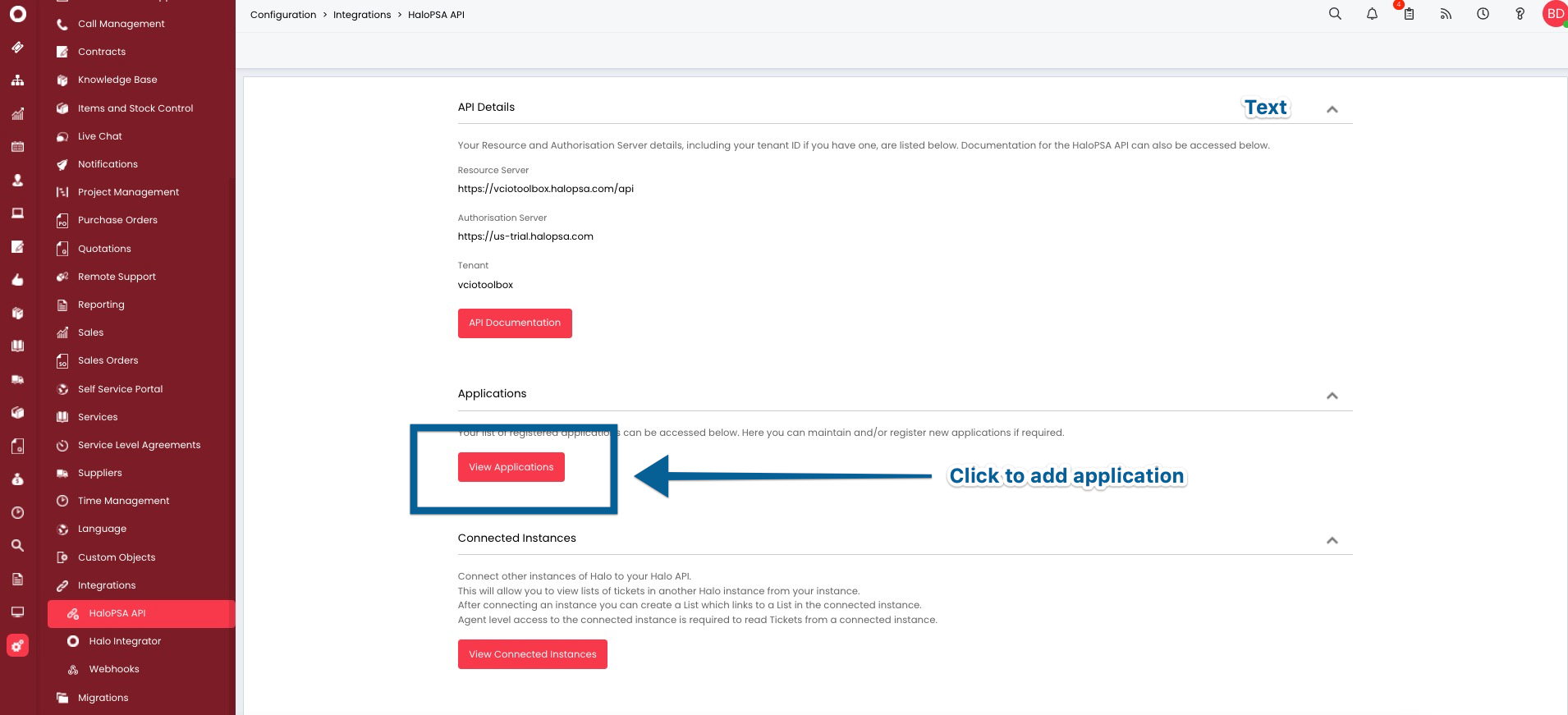
Task: Open the thumbs-up icon in left rail
Action: click(x=17, y=280)
